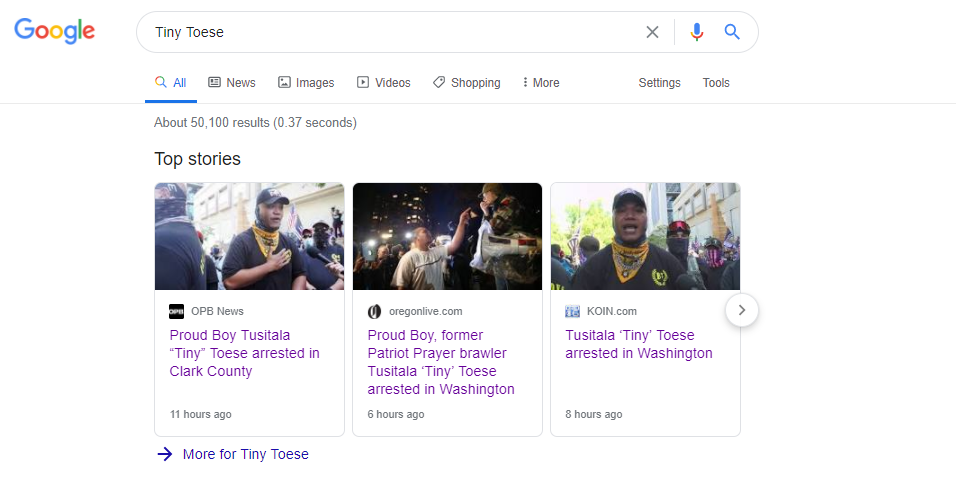Open the OPB News story thumbnail
This screenshot has height=499, width=956.
249,236
